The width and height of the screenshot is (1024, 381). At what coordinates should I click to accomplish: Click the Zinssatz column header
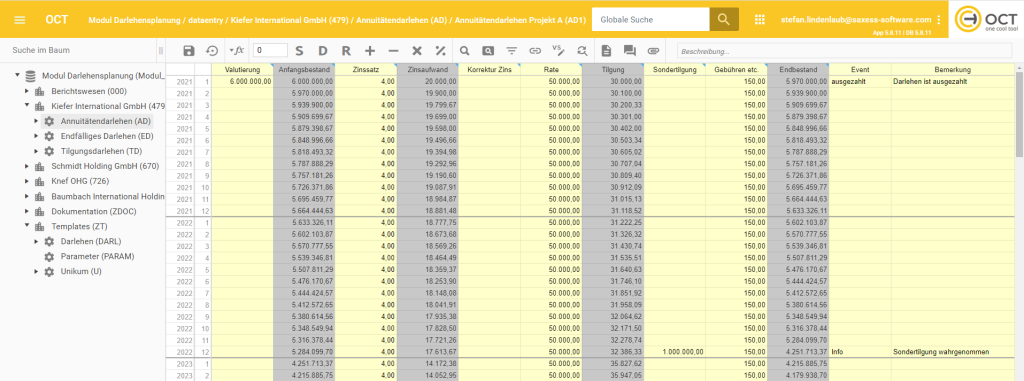point(366,69)
